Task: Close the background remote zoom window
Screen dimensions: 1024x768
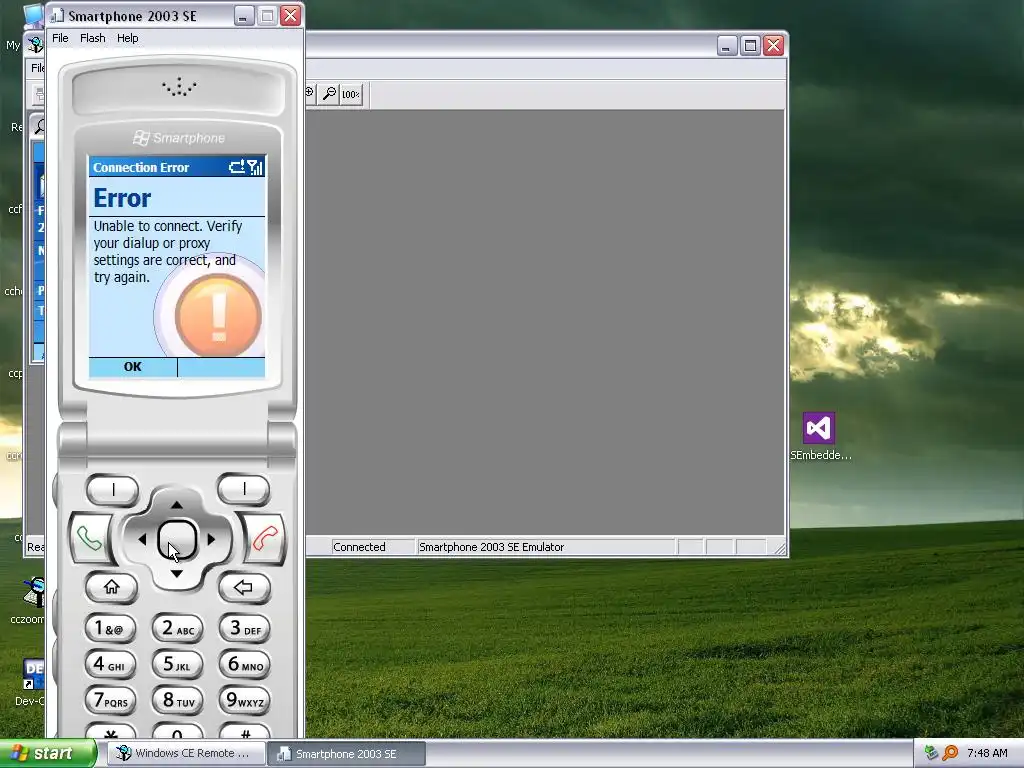Action: [x=774, y=45]
